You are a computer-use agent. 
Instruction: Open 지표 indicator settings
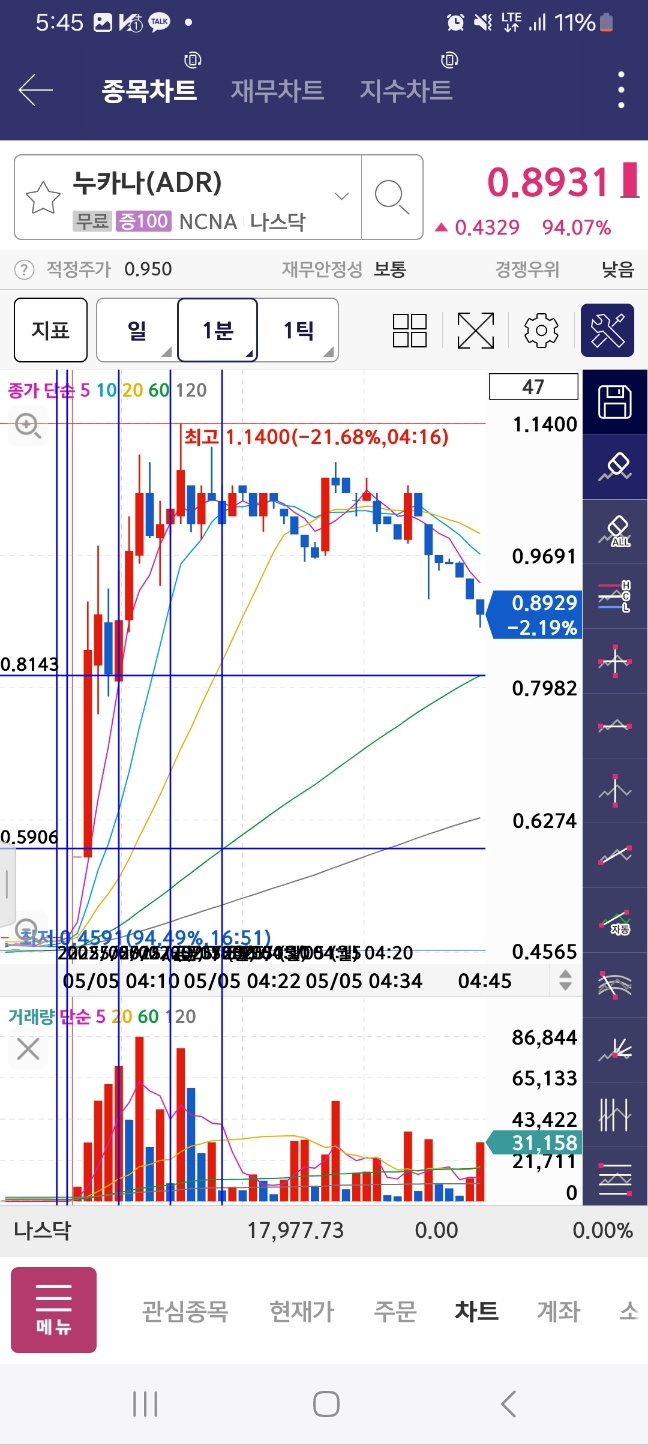click(50, 330)
